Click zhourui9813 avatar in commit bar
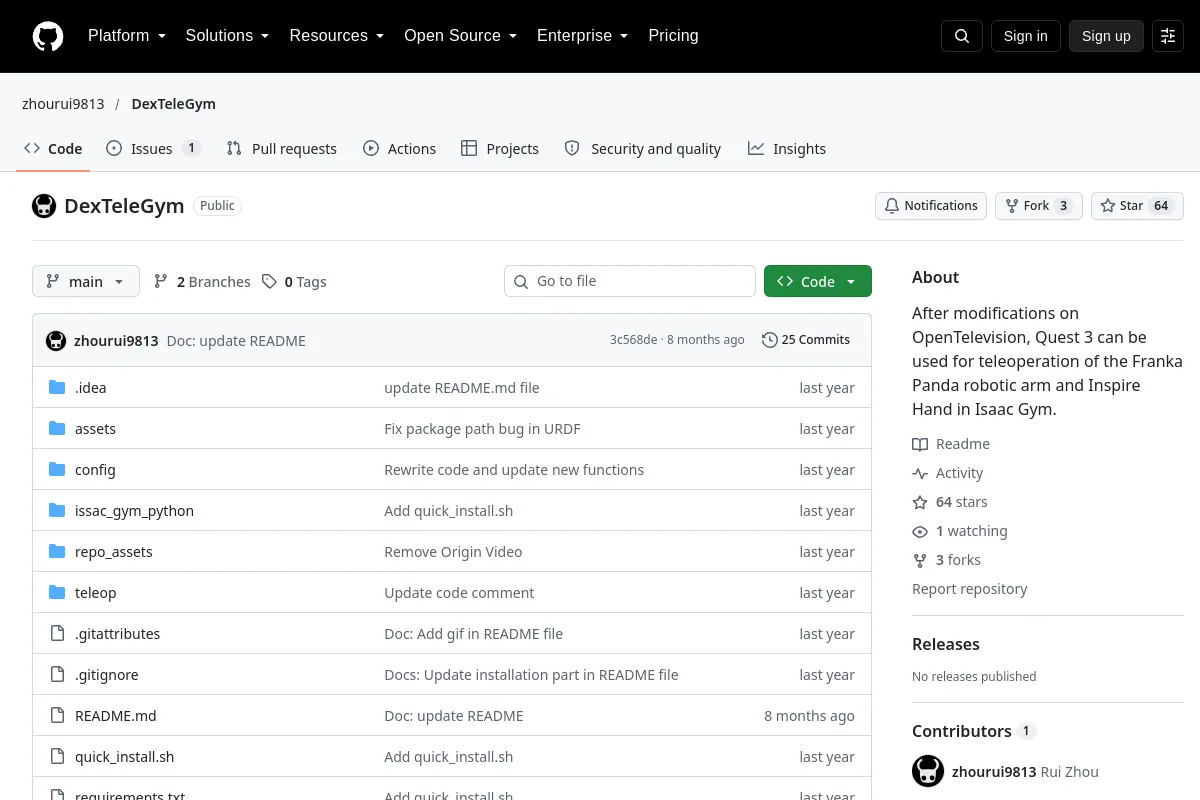This screenshot has height=800, width=1200. coord(56,341)
